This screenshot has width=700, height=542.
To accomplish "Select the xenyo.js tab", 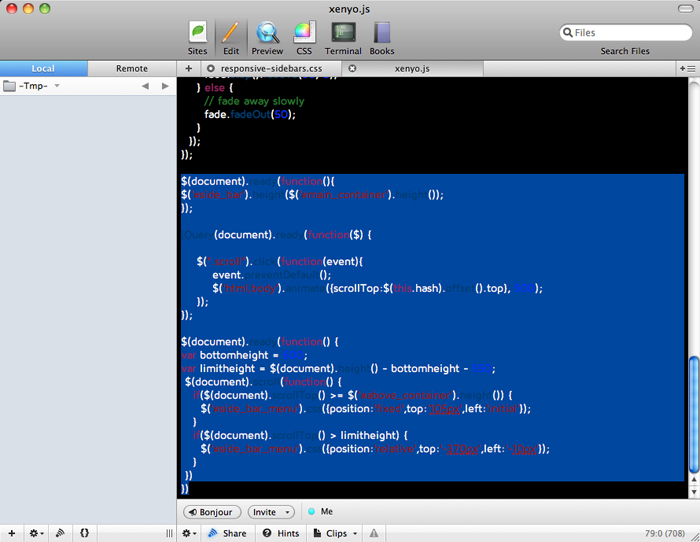I will (x=412, y=68).
